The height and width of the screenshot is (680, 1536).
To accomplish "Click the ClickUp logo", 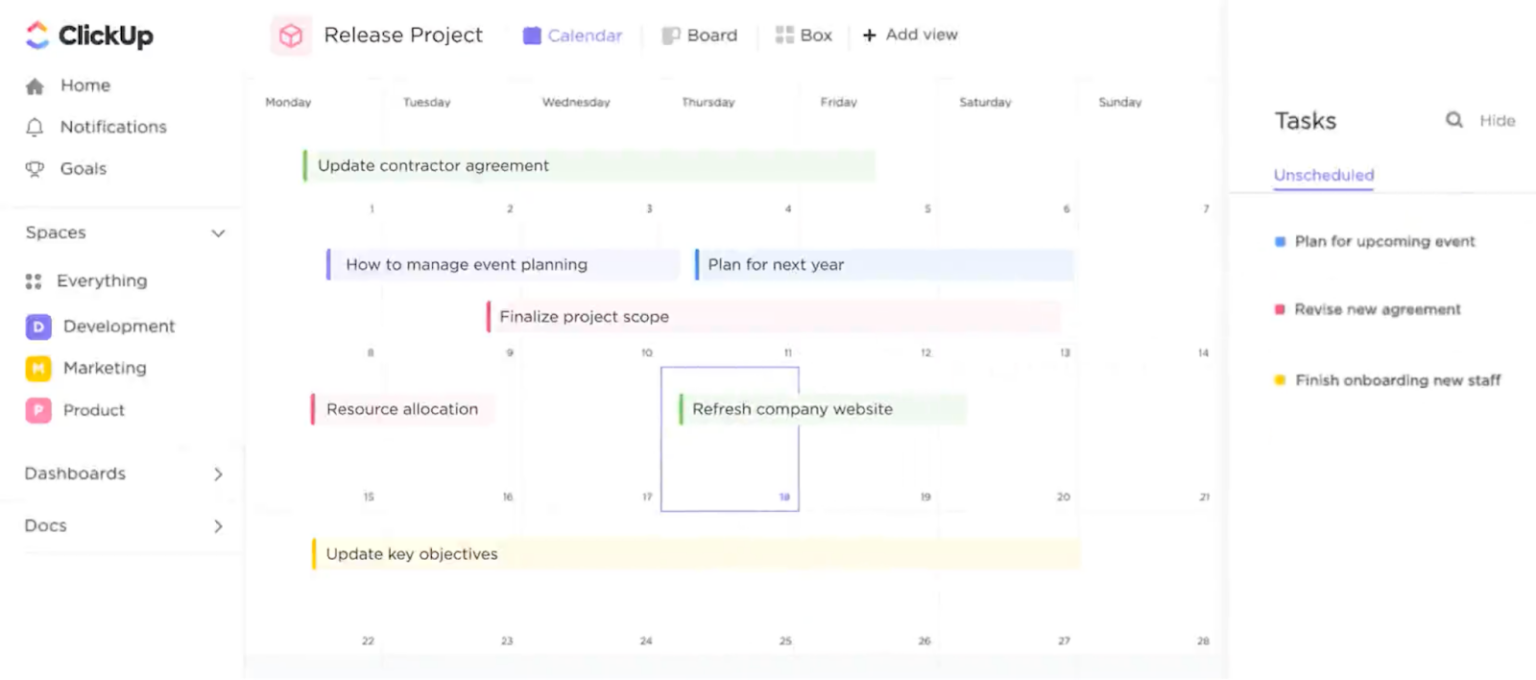I will click(x=88, y=35).
